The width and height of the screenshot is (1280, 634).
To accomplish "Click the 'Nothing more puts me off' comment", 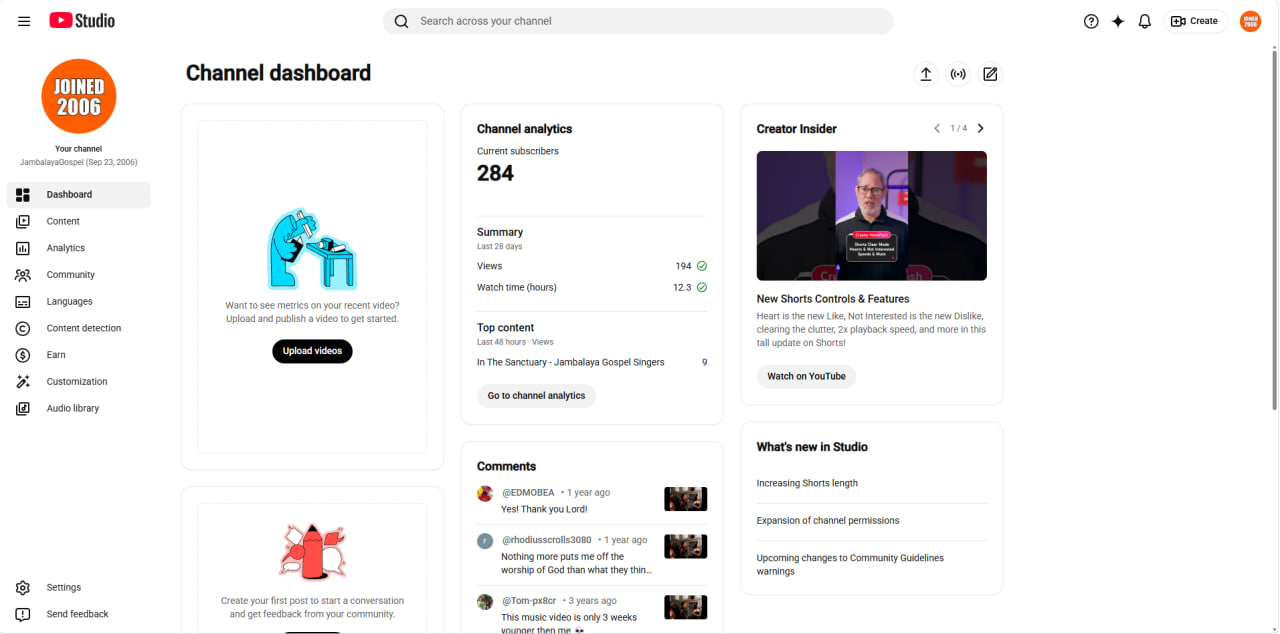I will click(576, 564).
